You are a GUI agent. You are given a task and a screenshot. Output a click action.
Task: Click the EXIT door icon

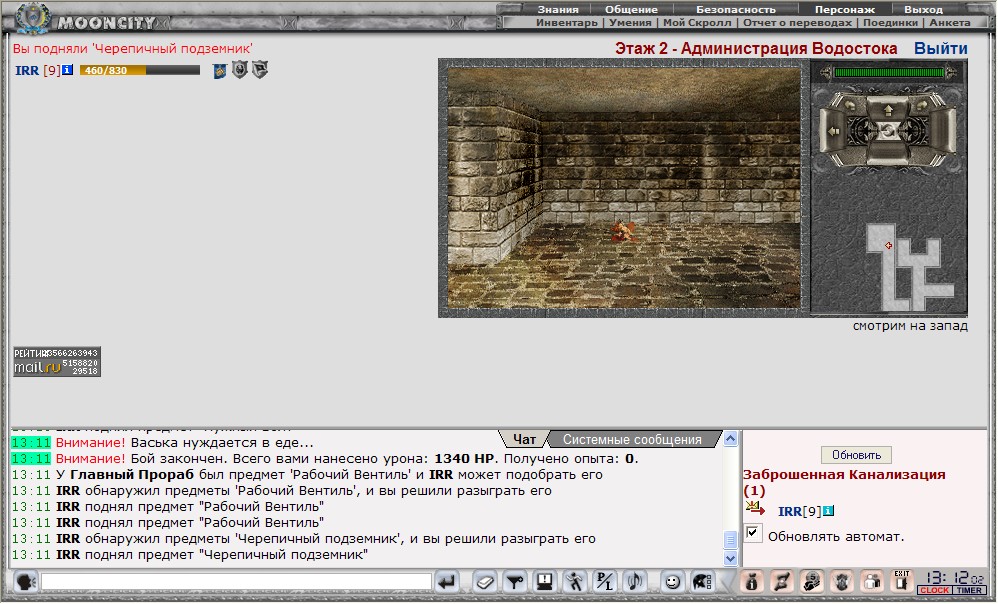pyautogui.click(x=901, y=582)
